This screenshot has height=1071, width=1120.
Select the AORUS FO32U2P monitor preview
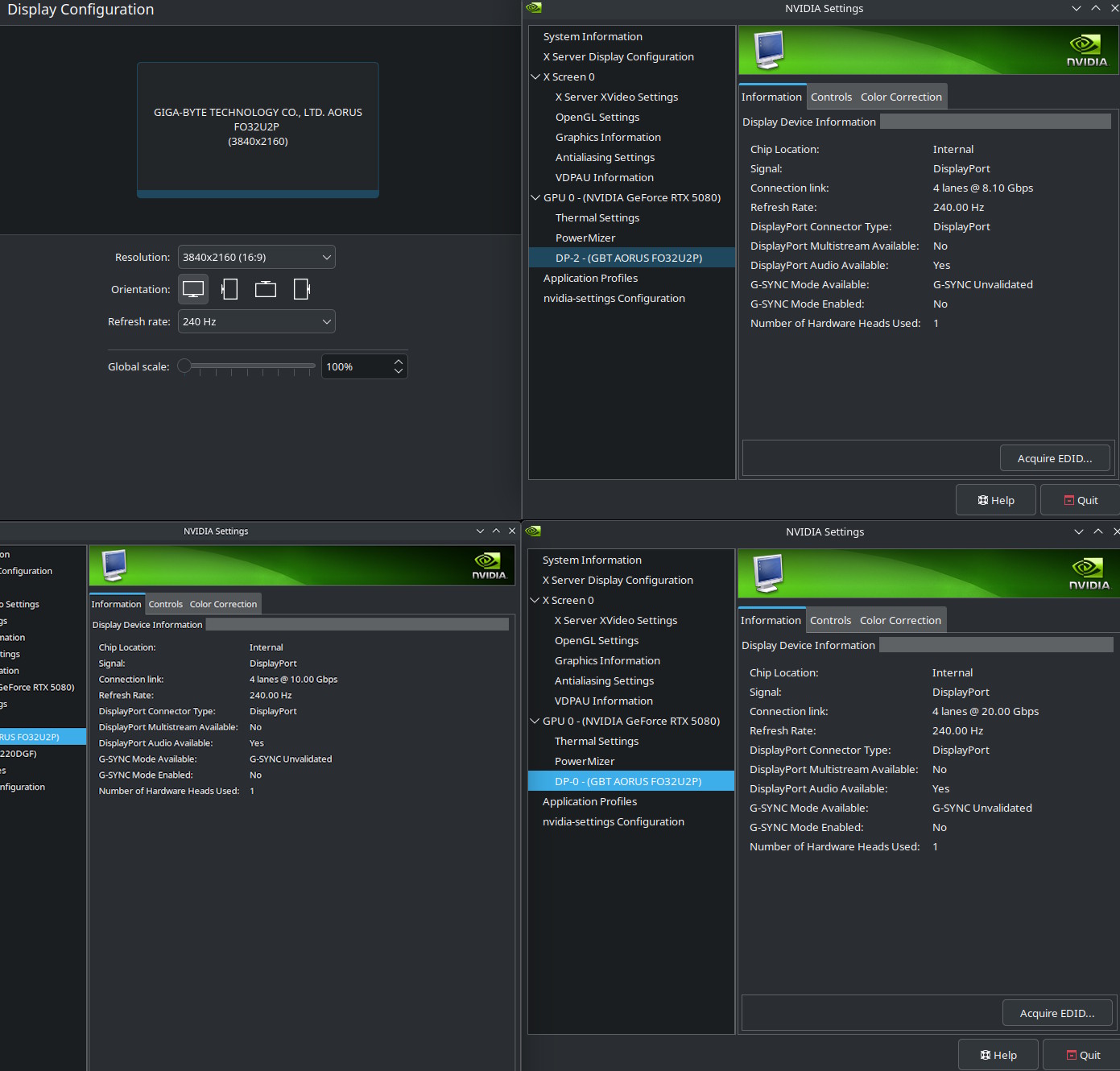258,129
